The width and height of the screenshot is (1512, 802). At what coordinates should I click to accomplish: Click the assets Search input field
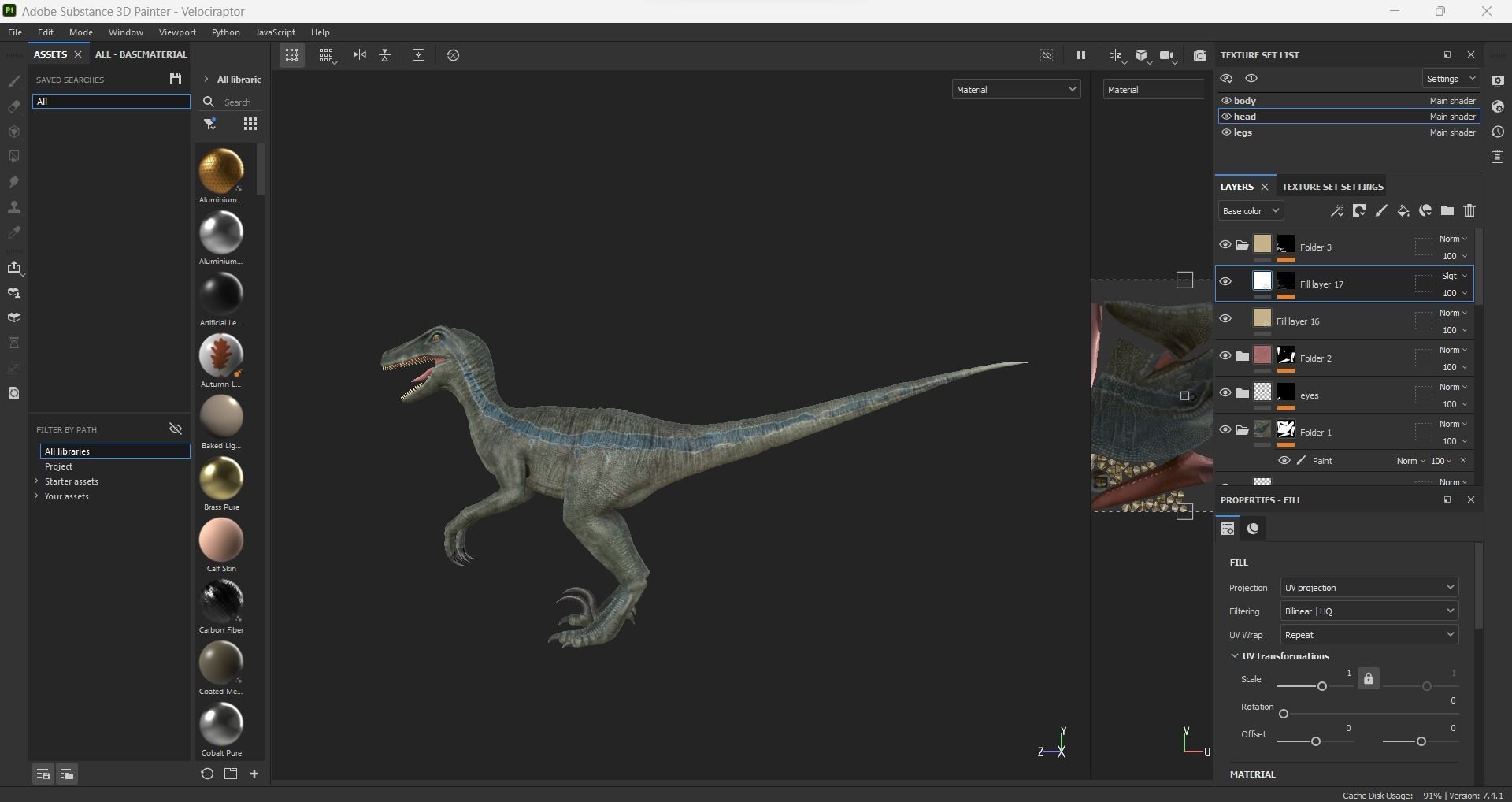click(237, 102)
